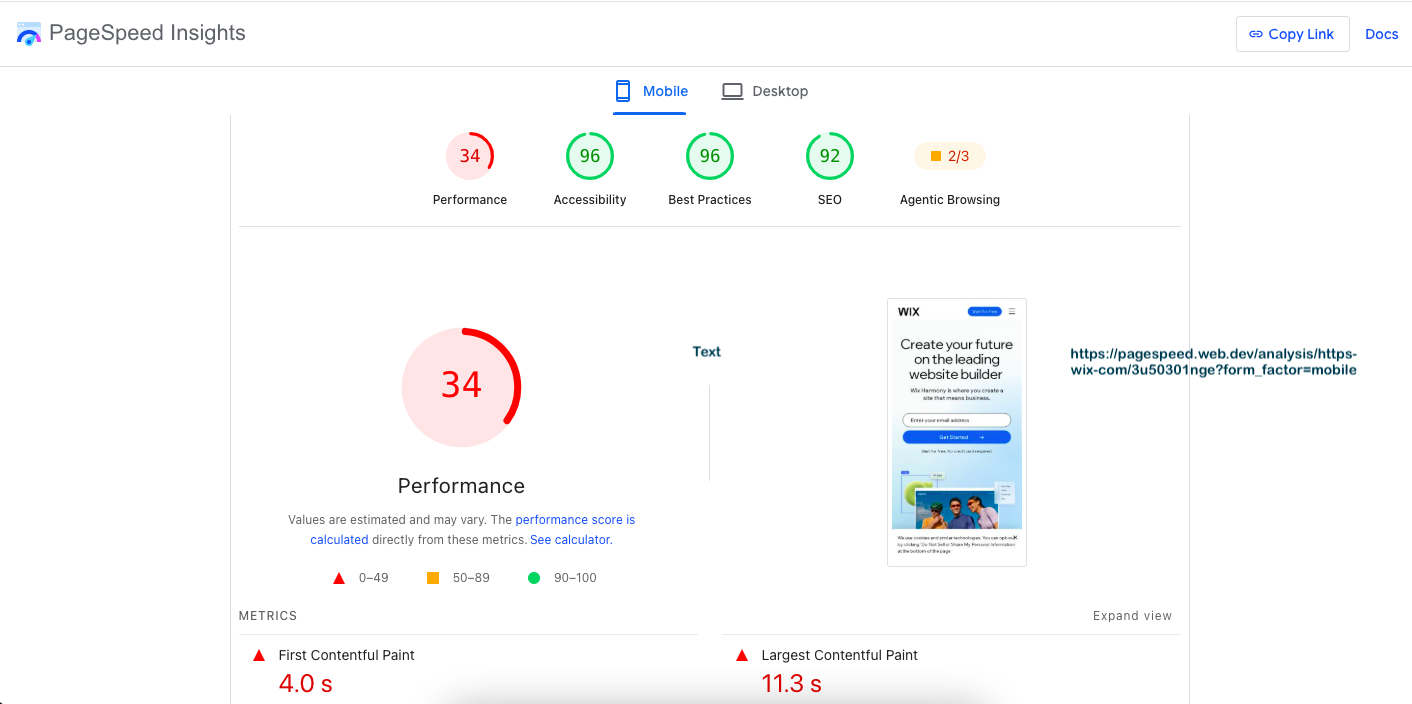Follow the "See calculator" link

coord(569,540)
